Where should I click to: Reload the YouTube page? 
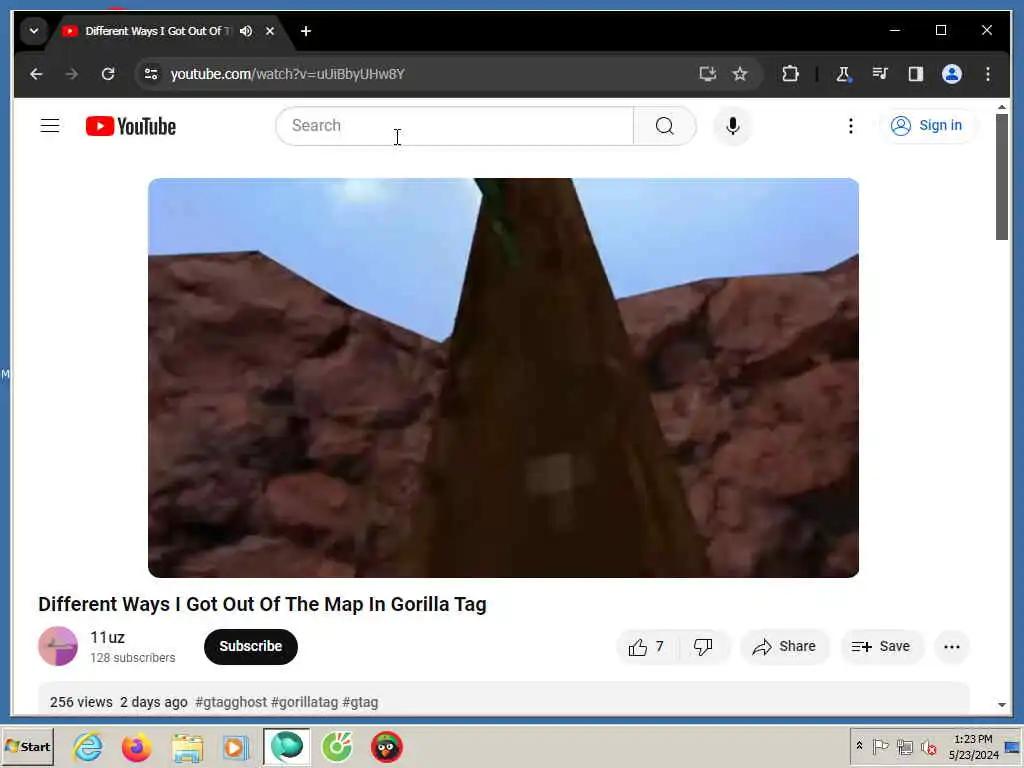point(108,74)
